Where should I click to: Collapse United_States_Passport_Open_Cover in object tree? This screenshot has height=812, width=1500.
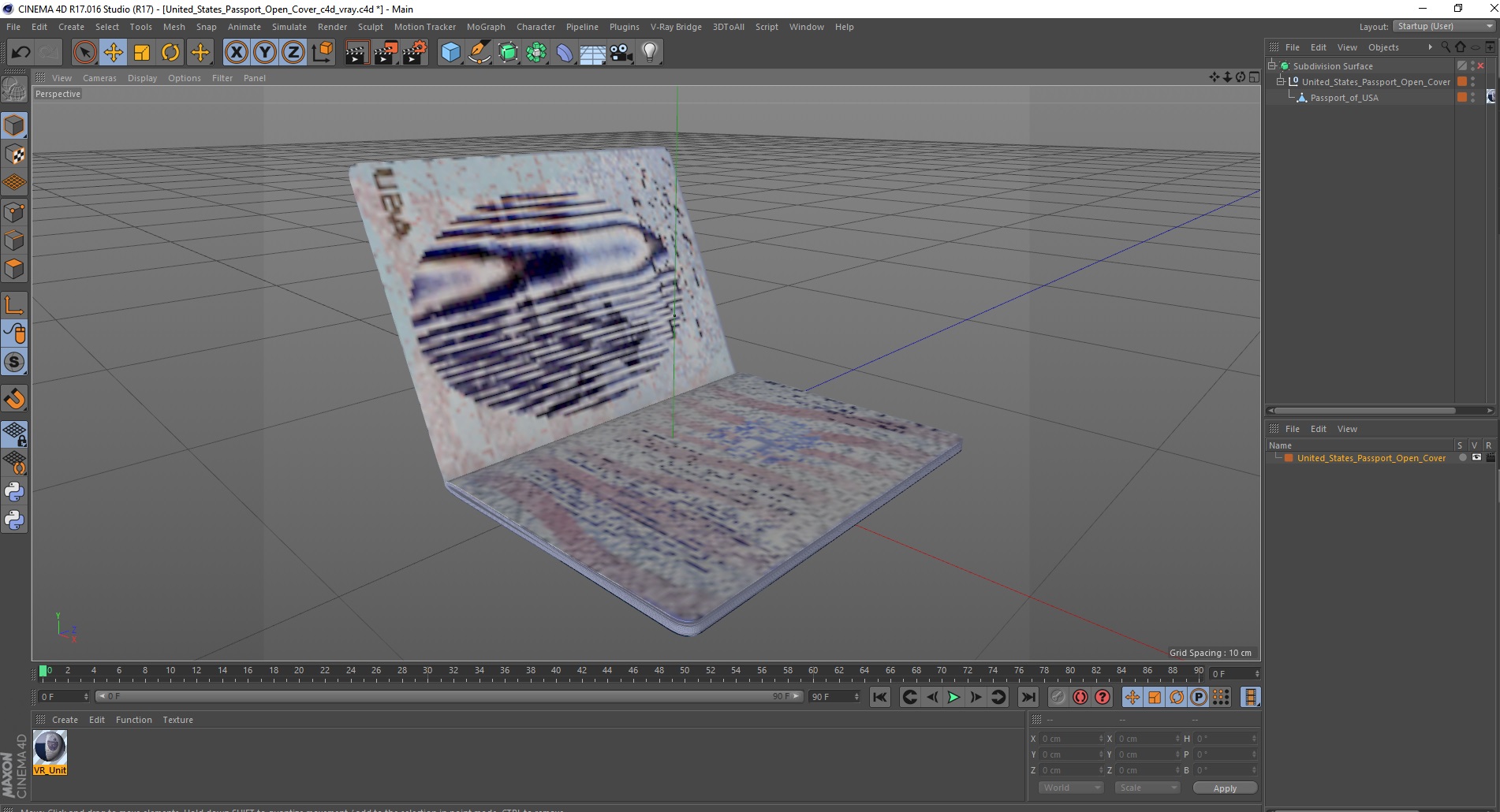point(1281,82)
